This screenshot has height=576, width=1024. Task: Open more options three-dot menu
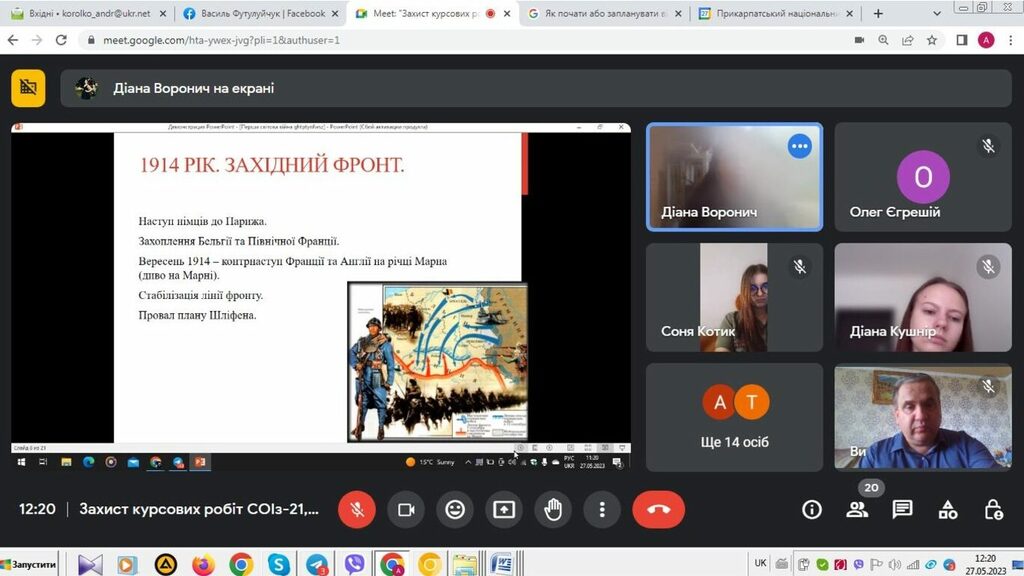point(602,509)
